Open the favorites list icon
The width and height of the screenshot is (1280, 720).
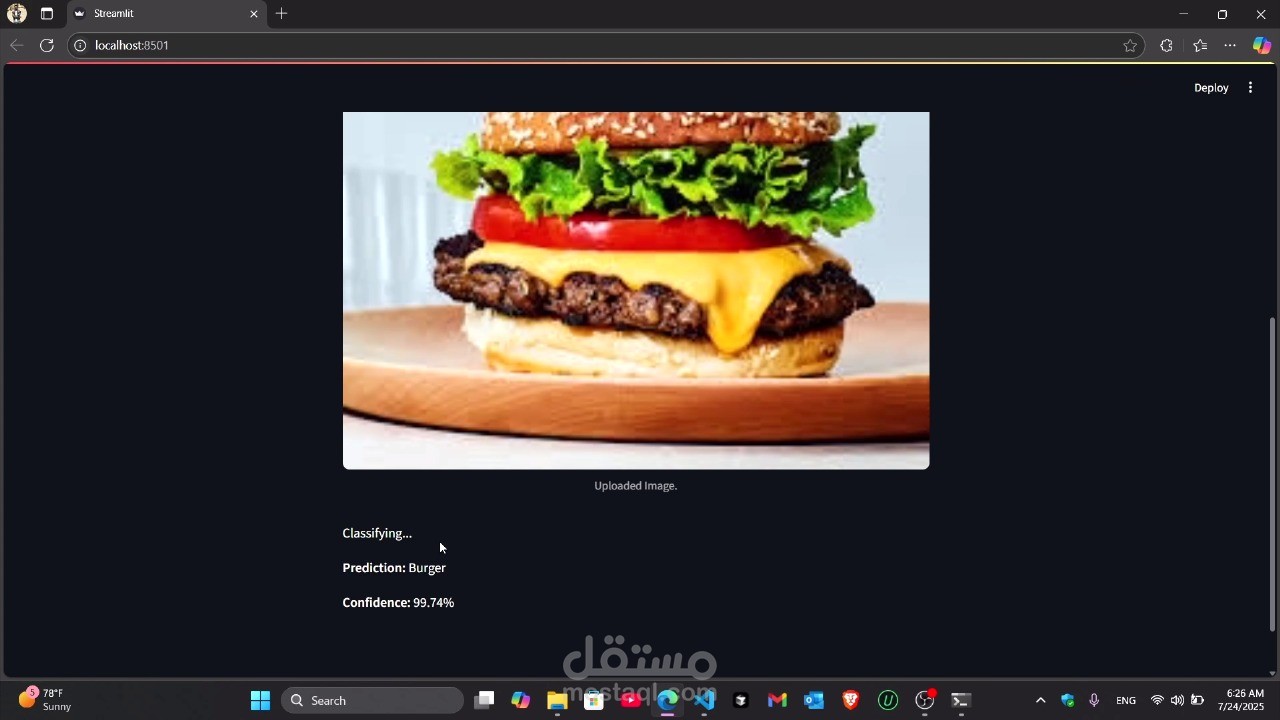(x=1200, y=45)
